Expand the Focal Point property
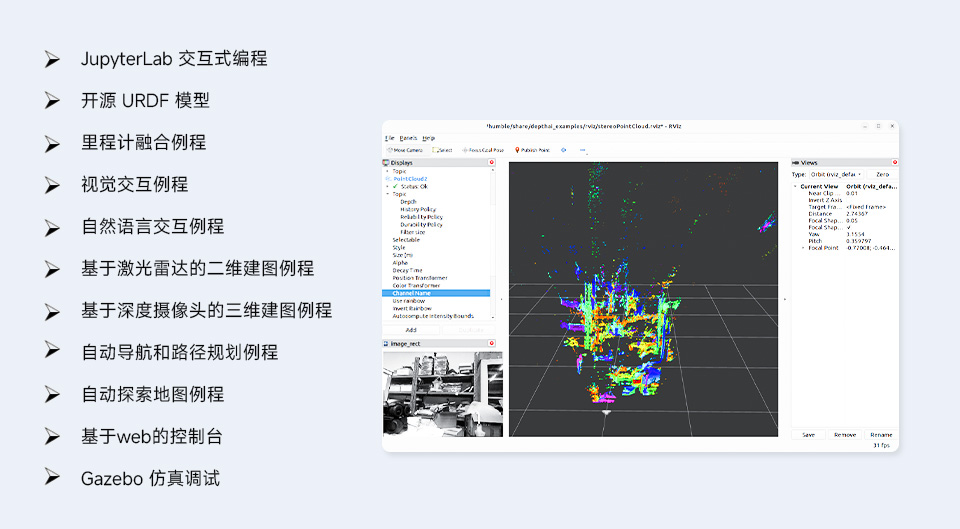The image size is (960, 529). click(x=802, y=247)
